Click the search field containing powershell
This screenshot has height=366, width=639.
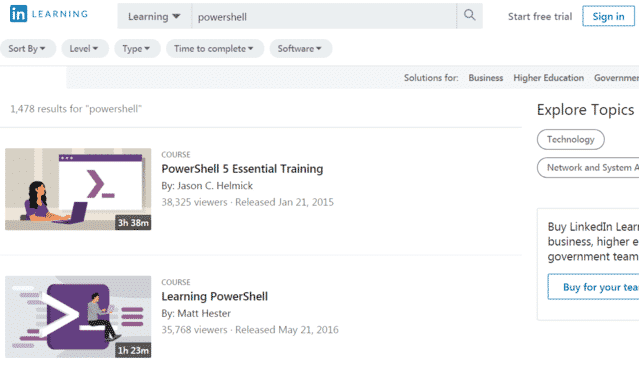click(324, 17)
